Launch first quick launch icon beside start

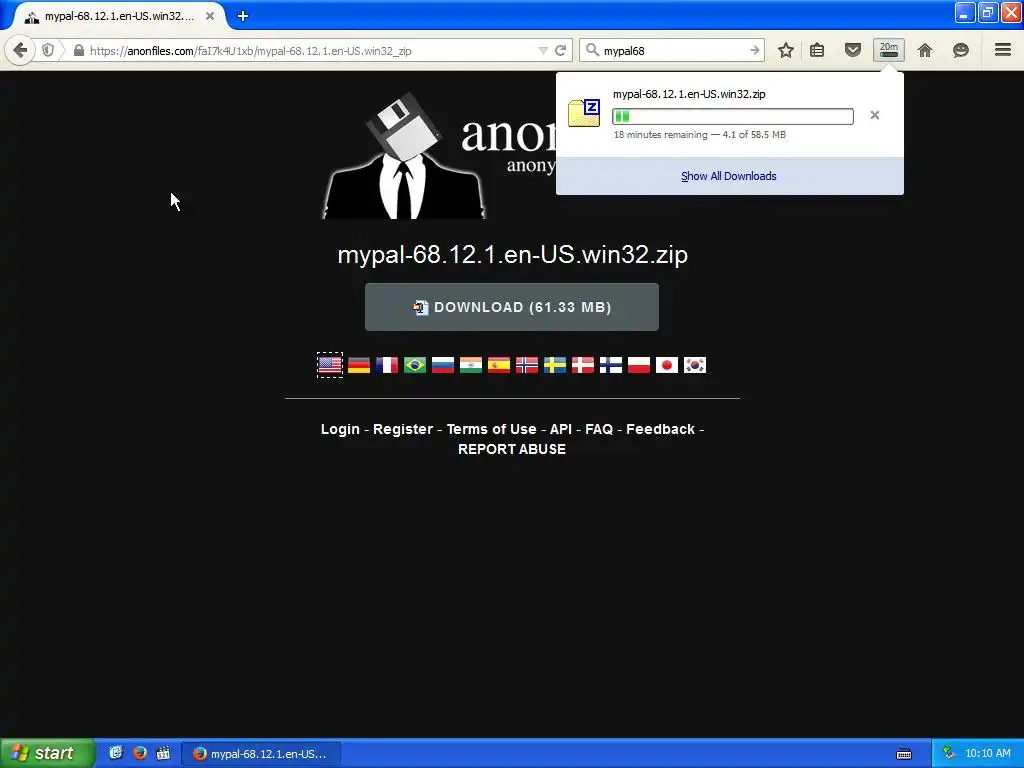click(x=116, y=753)
